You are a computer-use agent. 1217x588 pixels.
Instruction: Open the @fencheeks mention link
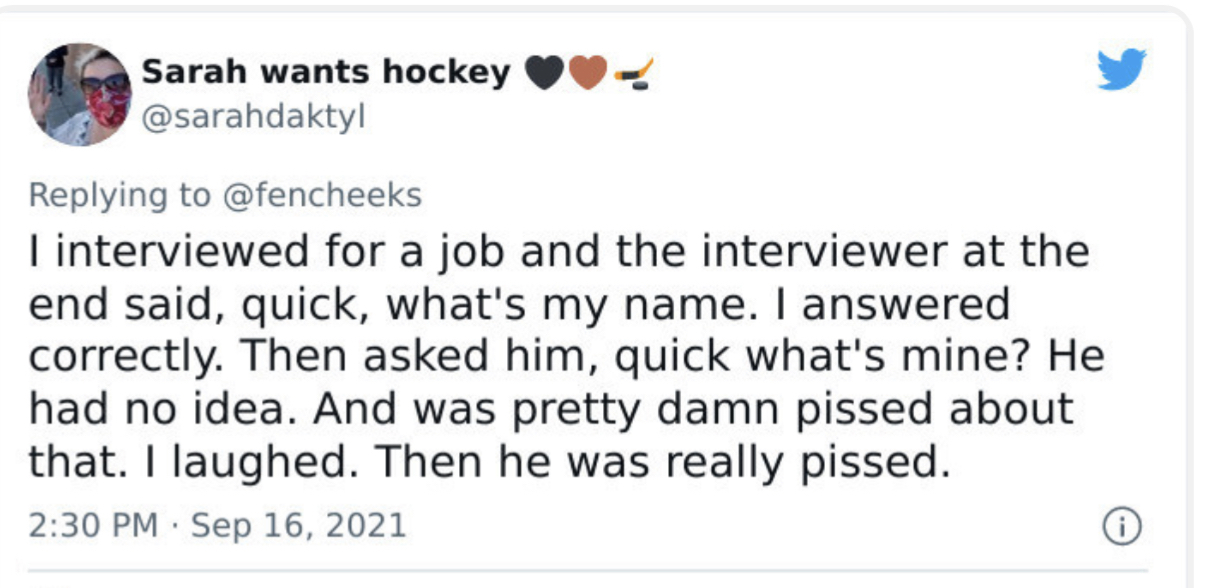click(322, 194)
